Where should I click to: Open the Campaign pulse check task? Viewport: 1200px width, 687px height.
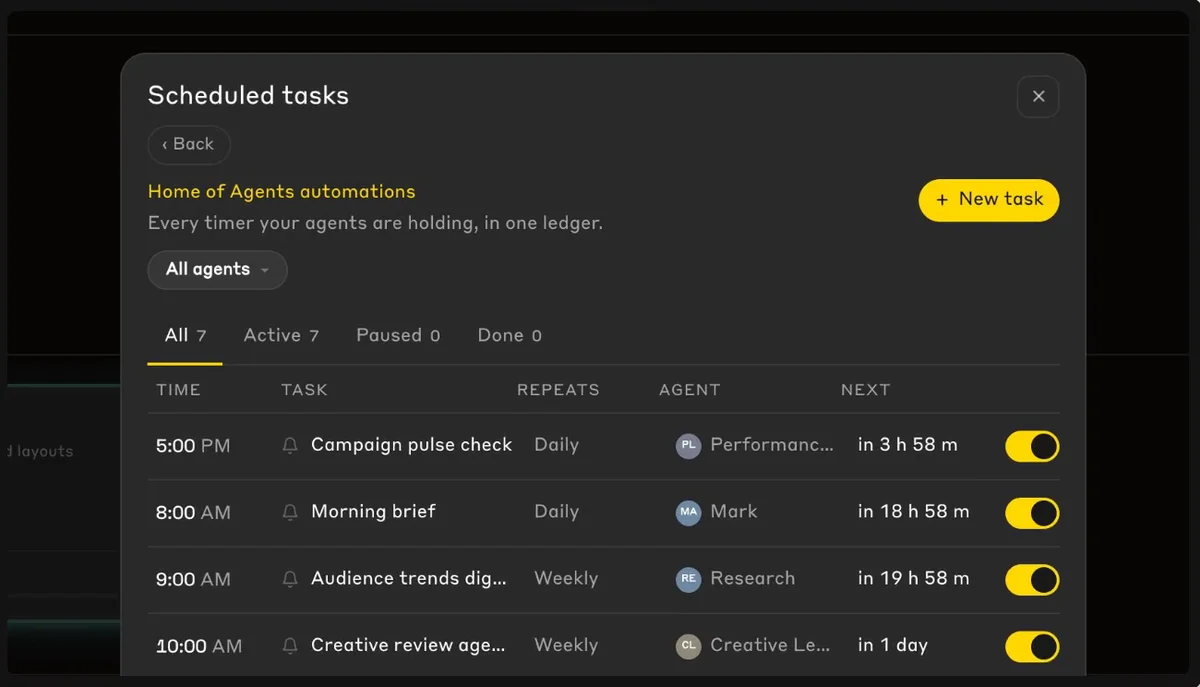coord(411,445)
